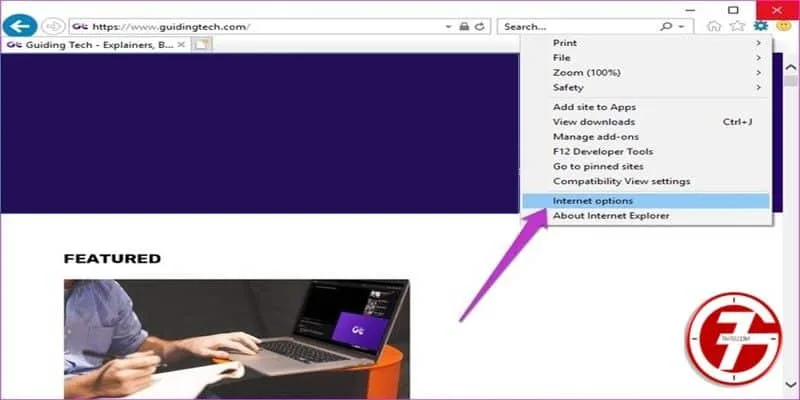This screenshot has width=800, height=400.
Task: Choose About Internet Explorer
Action: point(646,216)
